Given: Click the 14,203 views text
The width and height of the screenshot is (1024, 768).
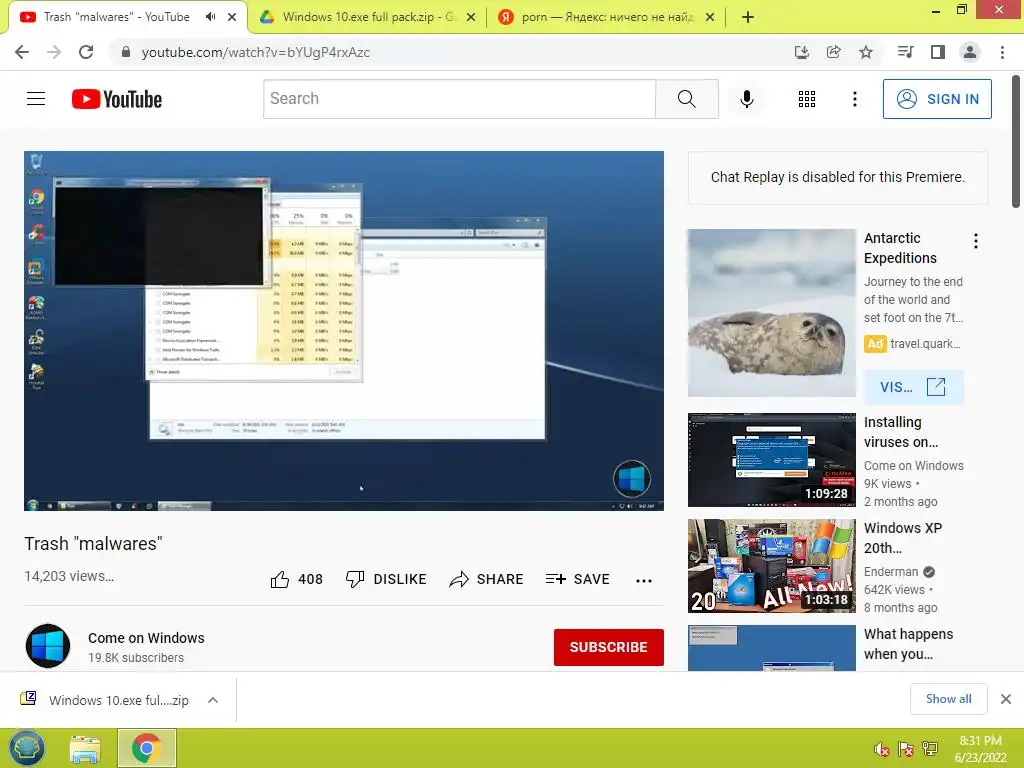Looking at the screenshot, I should [69, 576].
